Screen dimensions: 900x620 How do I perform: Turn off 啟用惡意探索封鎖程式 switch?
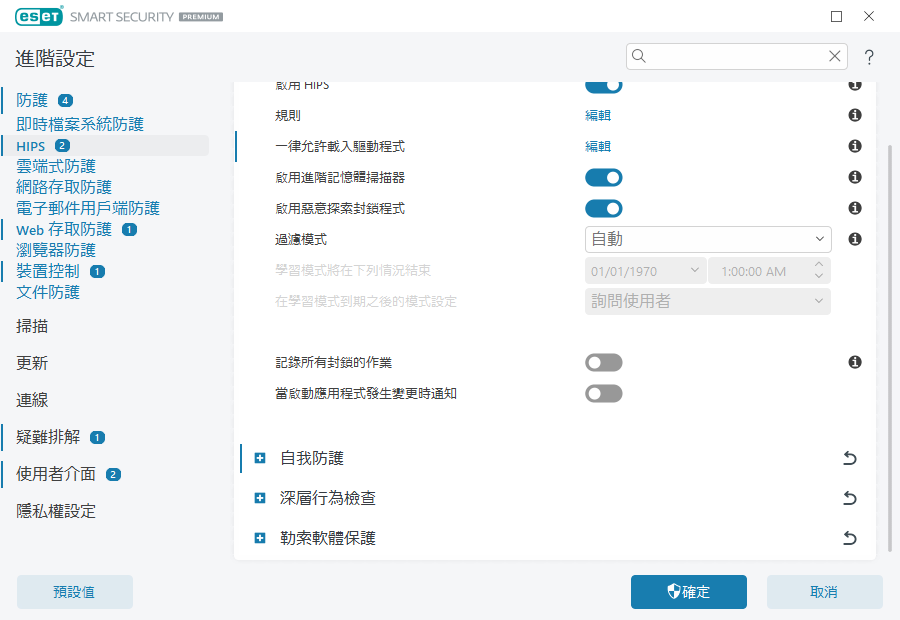tap(604, 208)
